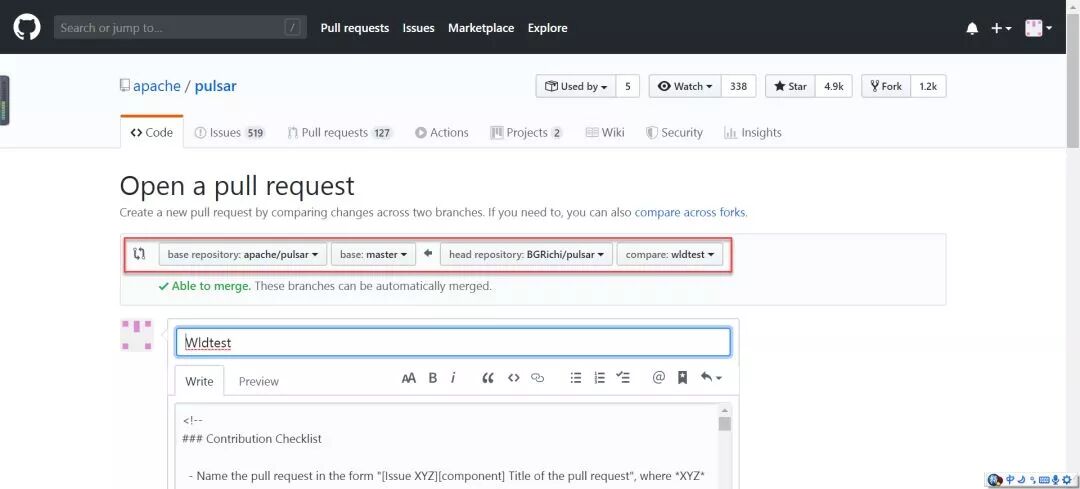The image size is (1080, 489).
Task: View the 1.2k forks count
Action: click(x=928, y=86)
